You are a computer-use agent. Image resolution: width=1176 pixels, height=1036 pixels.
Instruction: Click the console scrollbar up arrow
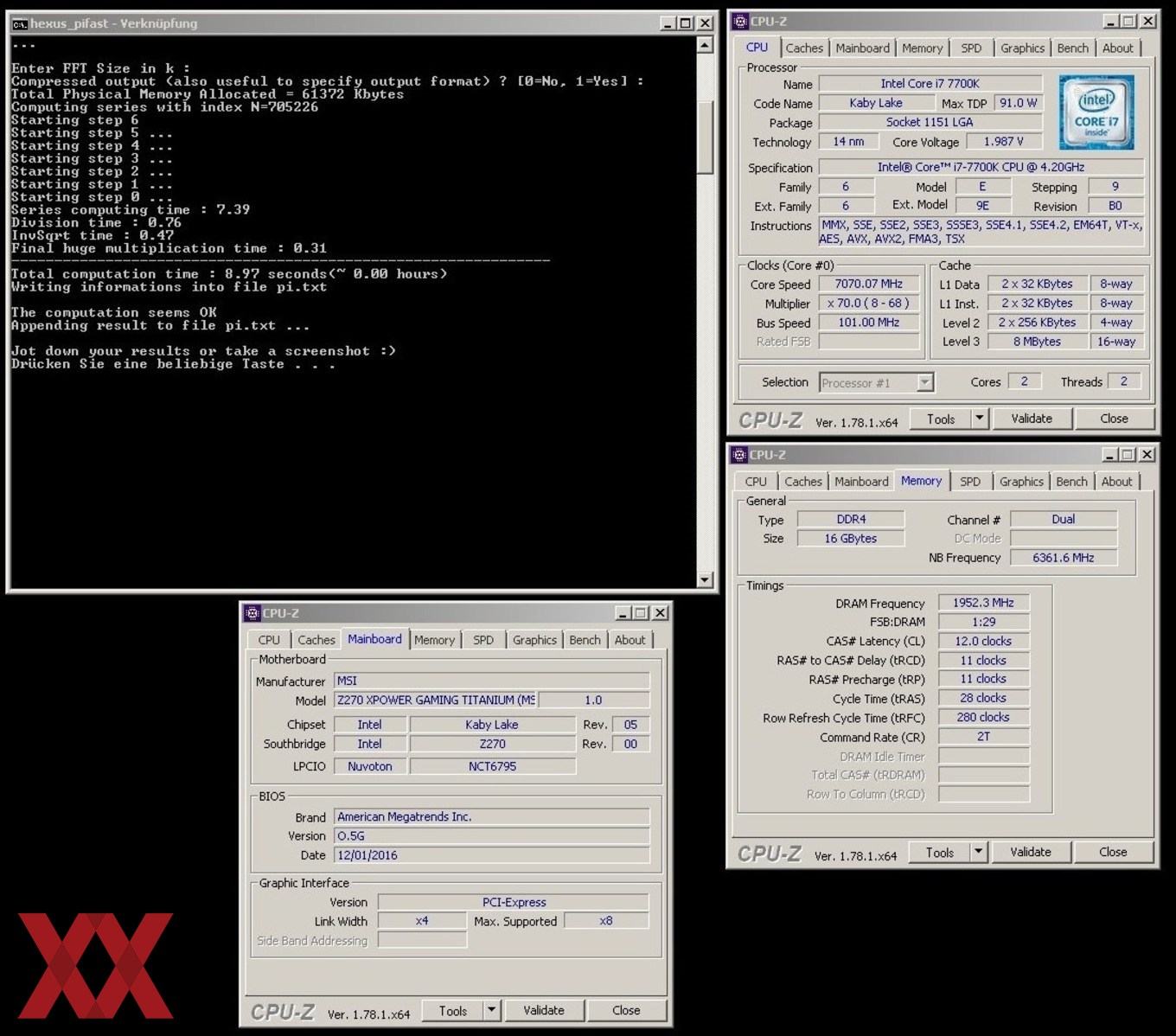coord(705,45)
